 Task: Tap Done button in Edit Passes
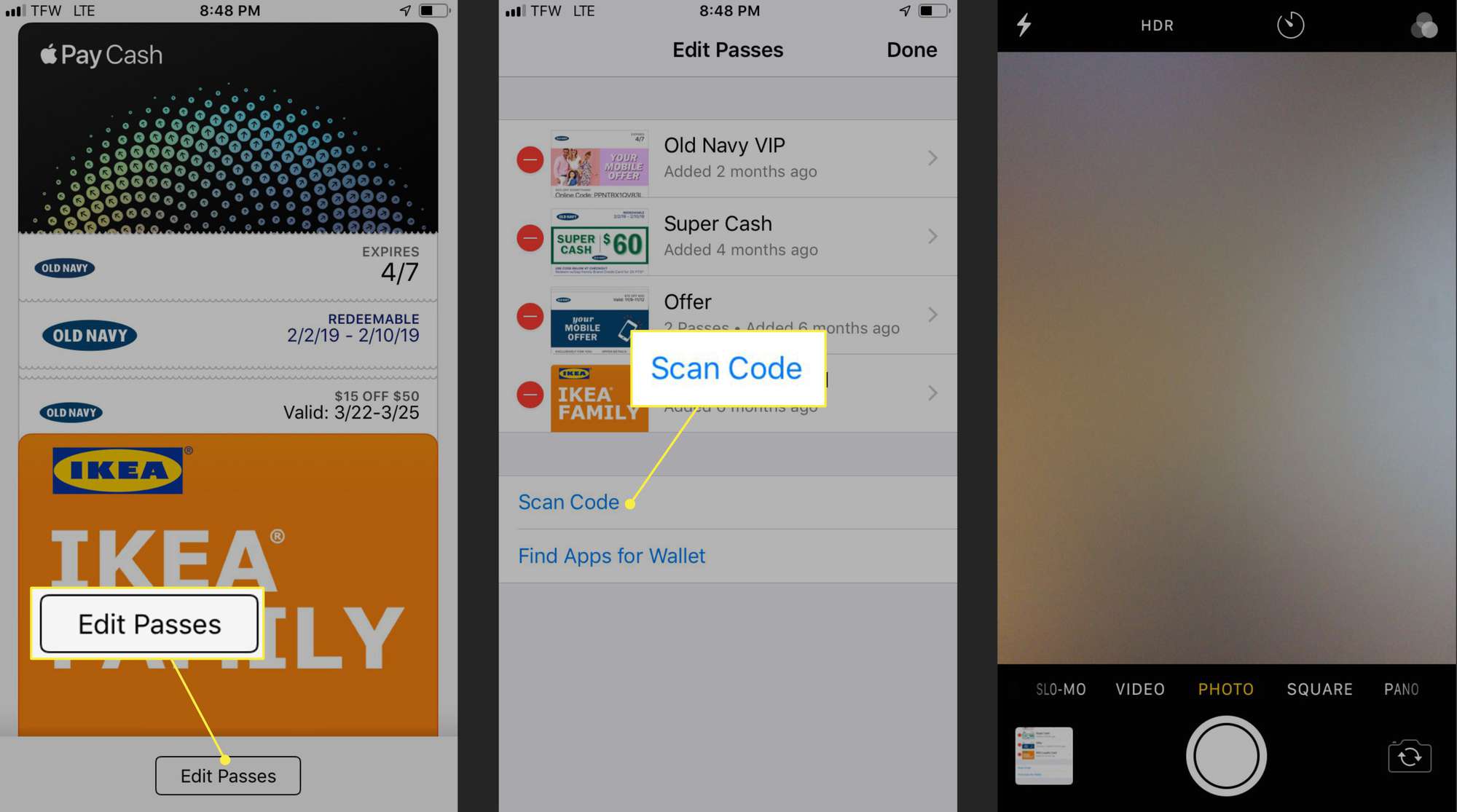coord(910,48)
